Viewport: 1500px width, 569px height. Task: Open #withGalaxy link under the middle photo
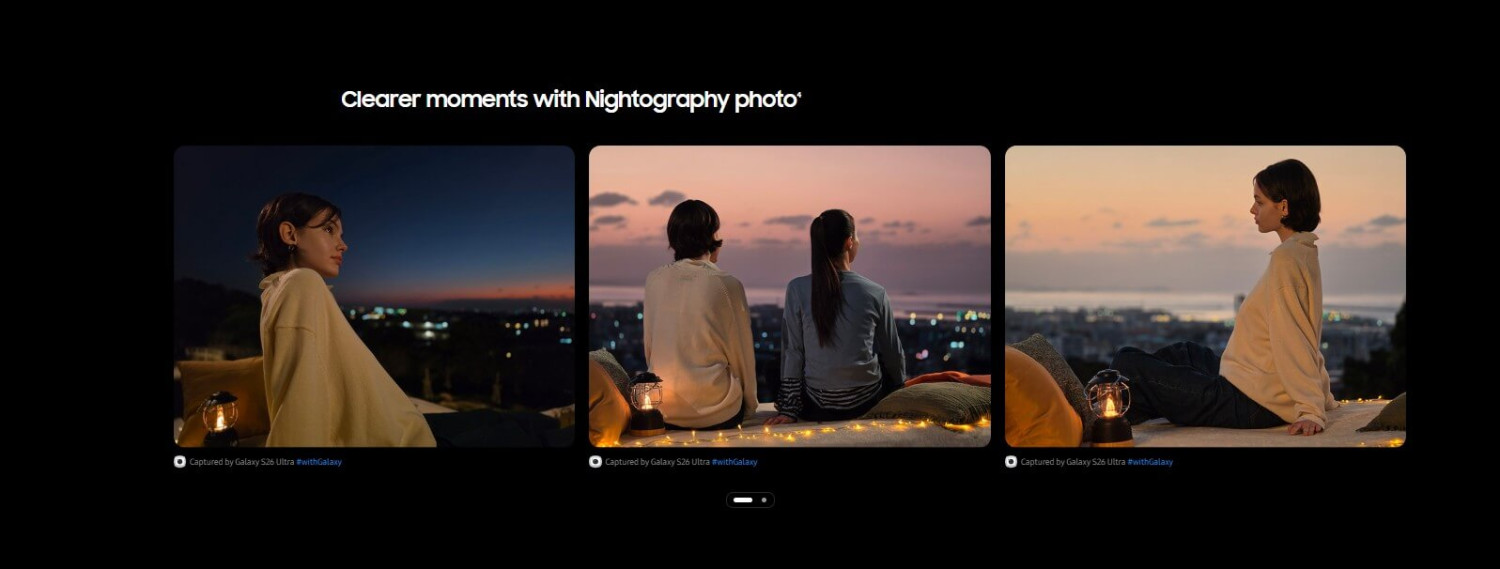(734, 462)
